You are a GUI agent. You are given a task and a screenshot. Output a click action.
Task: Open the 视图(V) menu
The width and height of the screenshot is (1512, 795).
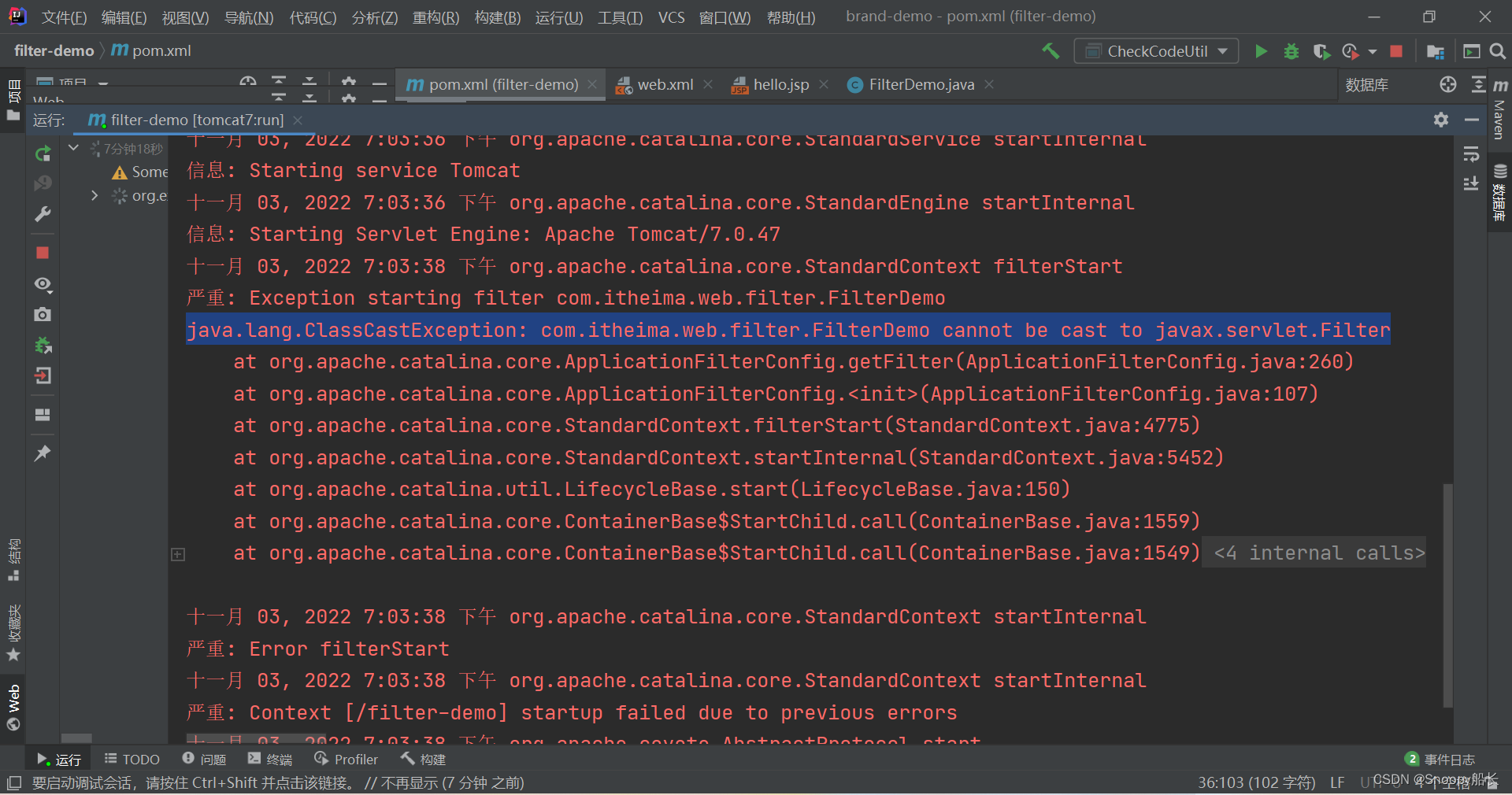[185, 17]
